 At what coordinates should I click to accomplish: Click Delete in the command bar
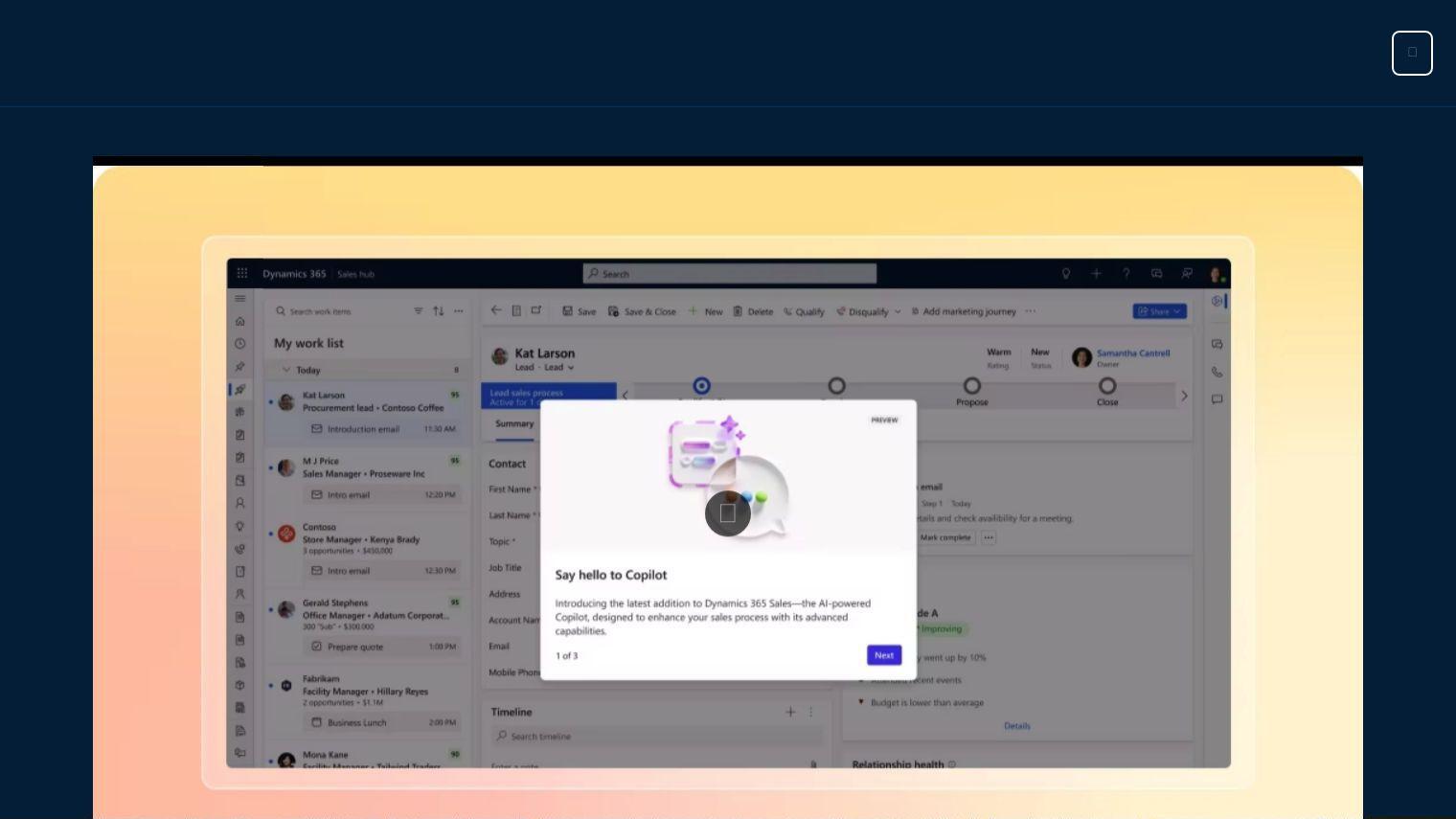point(753,311)
